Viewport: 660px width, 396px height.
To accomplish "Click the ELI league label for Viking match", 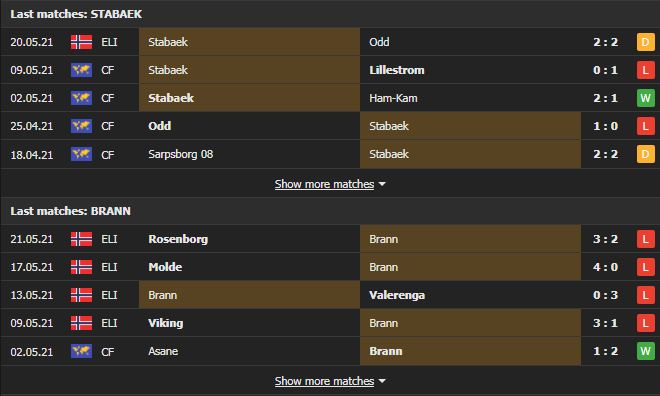I will (109, 323).
